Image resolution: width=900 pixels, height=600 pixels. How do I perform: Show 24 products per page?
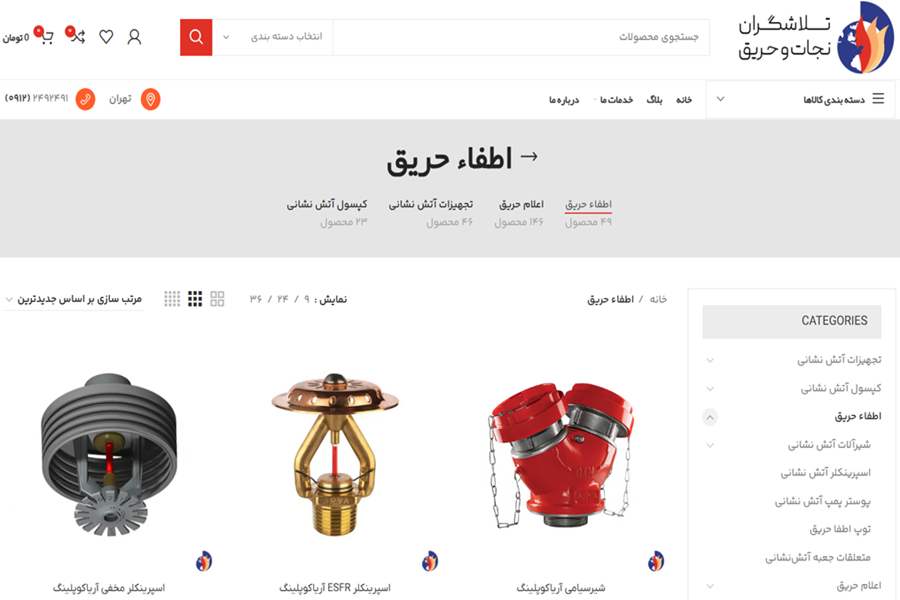[x=282, y=299]
